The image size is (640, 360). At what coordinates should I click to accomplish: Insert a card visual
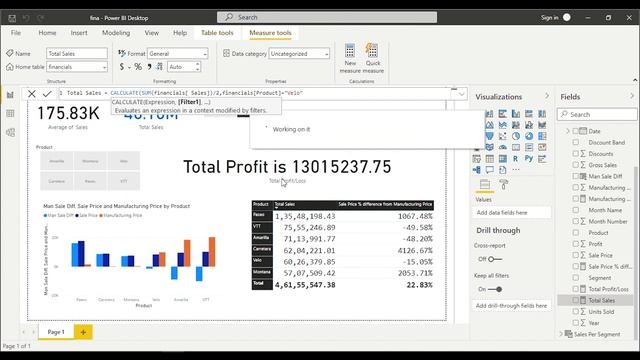point(516,147)
